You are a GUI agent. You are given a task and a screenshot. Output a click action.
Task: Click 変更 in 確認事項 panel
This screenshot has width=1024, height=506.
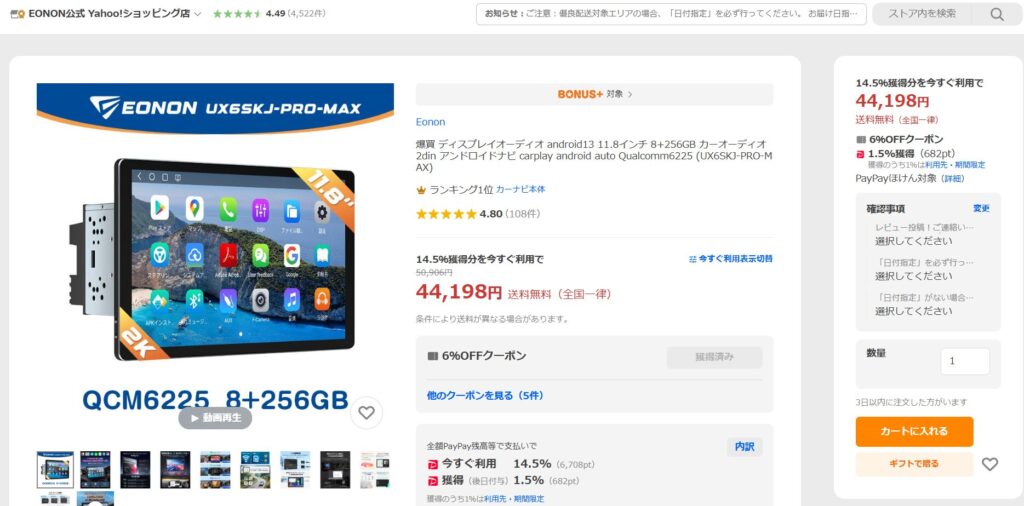(x=981, y=208)
